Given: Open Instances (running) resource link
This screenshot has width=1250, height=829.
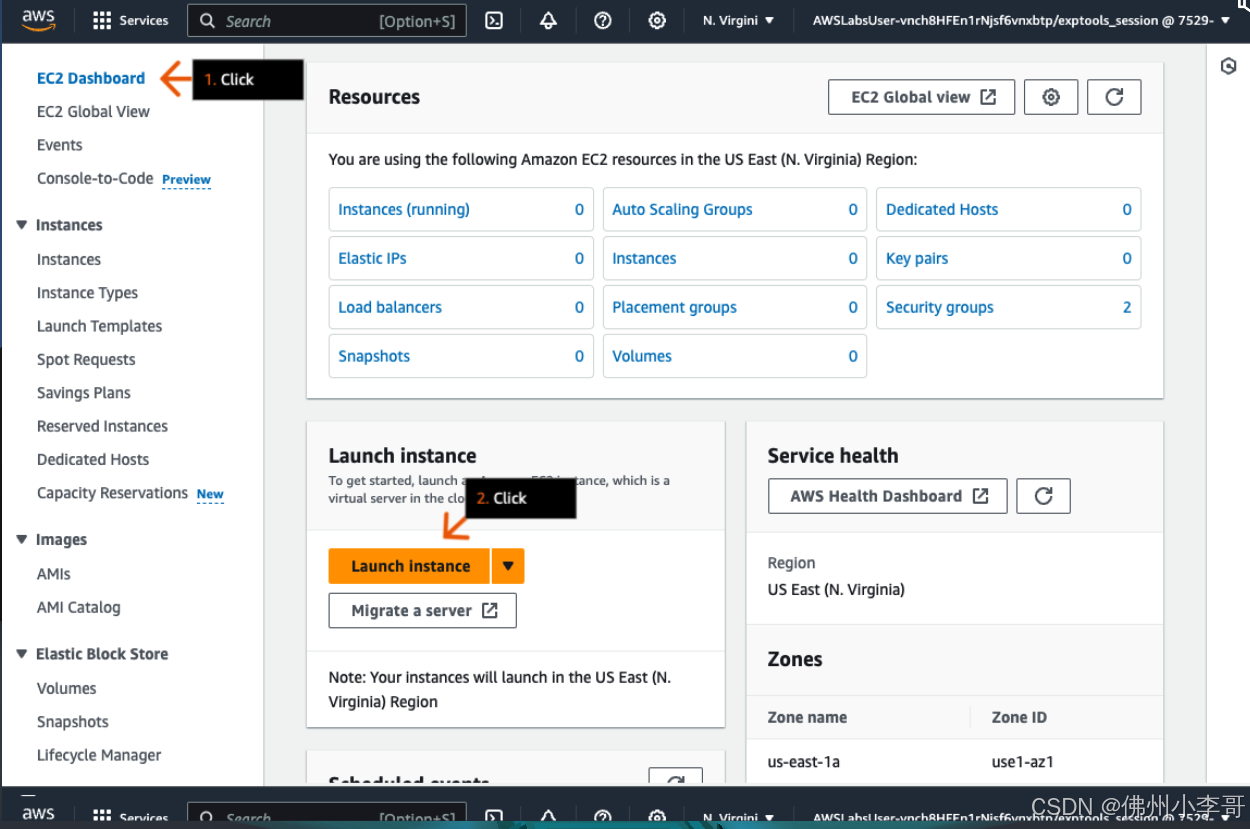Looking at the screenshot, I should (404, 210).
